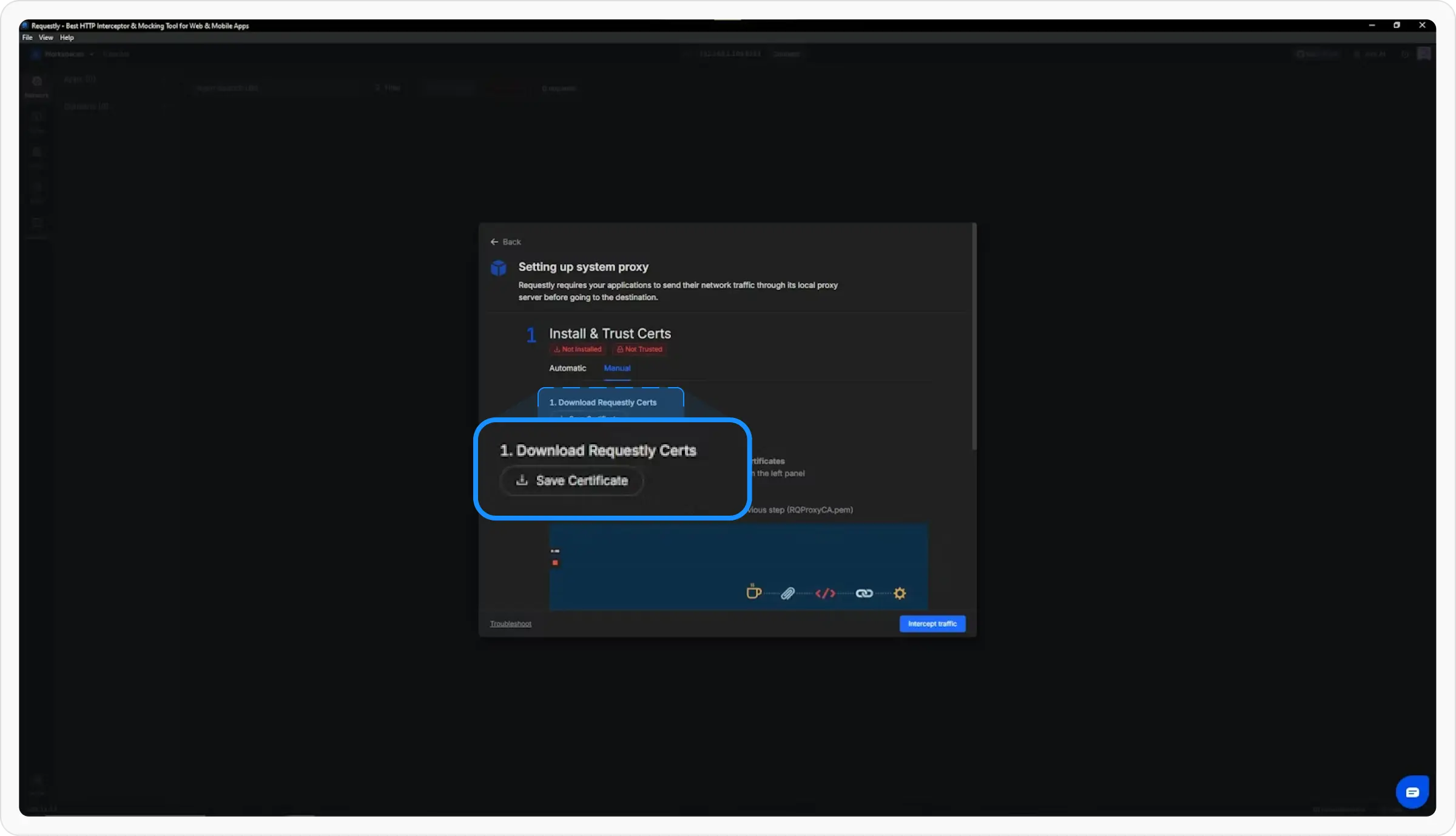
Task: Switch to the Manual tab
Action: [x=617, y=368]
